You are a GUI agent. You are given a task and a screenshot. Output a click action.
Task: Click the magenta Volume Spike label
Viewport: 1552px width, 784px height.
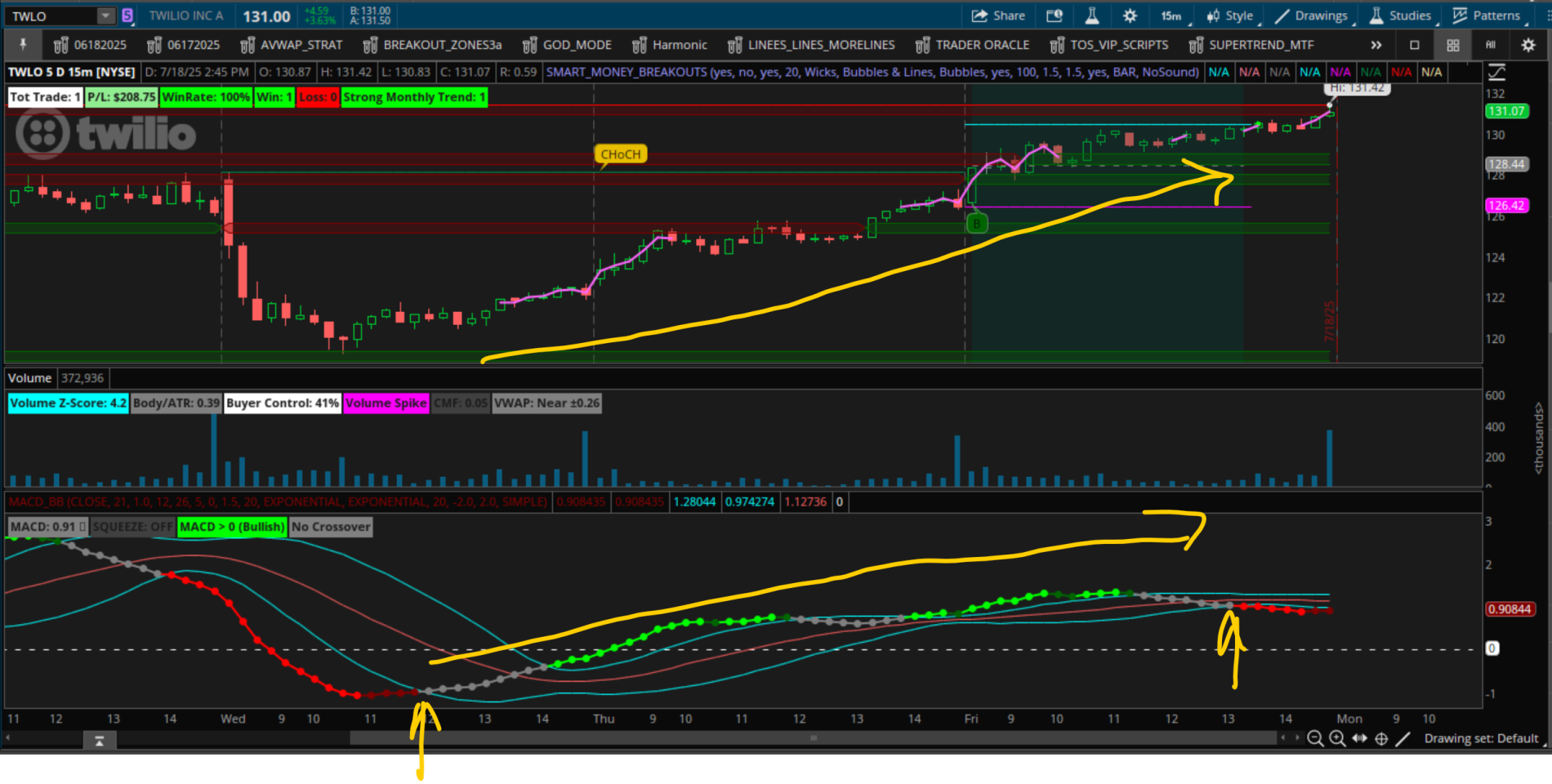coord(386,403)
